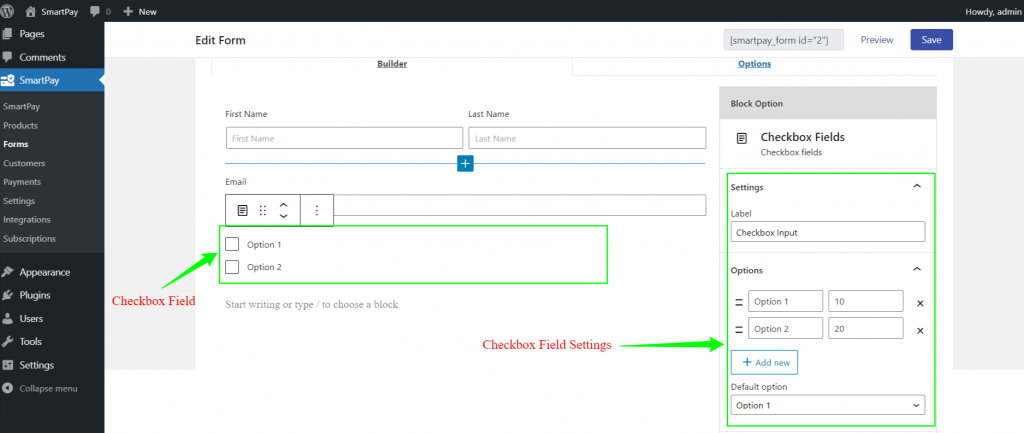Image resolution: width=1024 pixels, height=433 pixels.
Task: Open block more options three-dot menu
Action: 317,210
